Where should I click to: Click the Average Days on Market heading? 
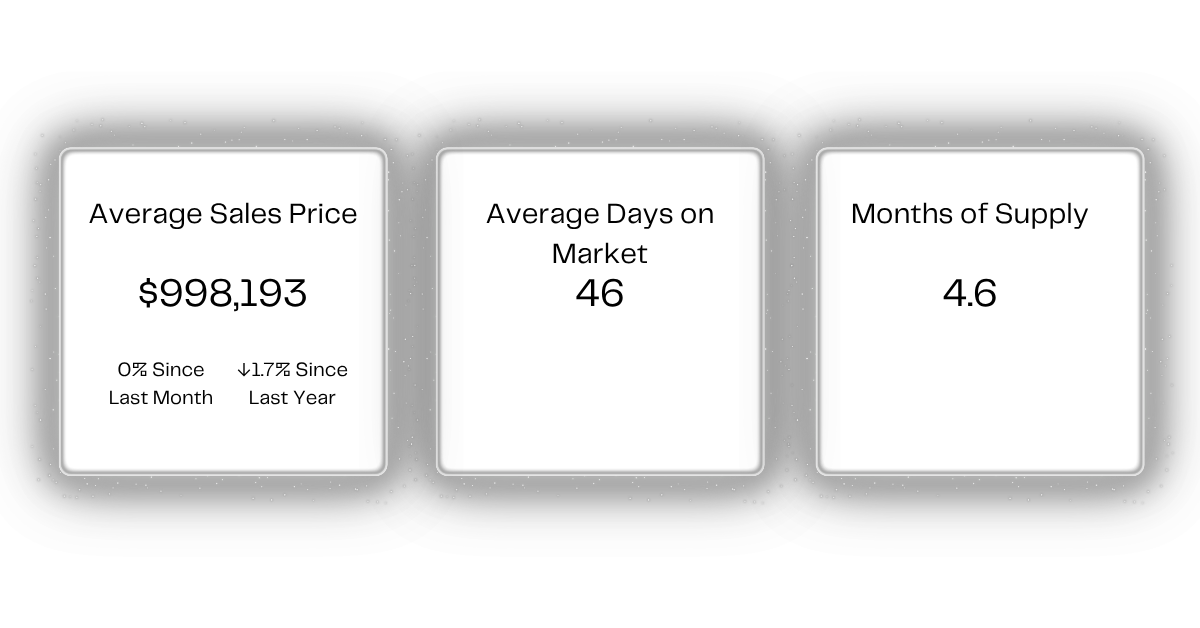pyautogui.click(x=600, y=233)
